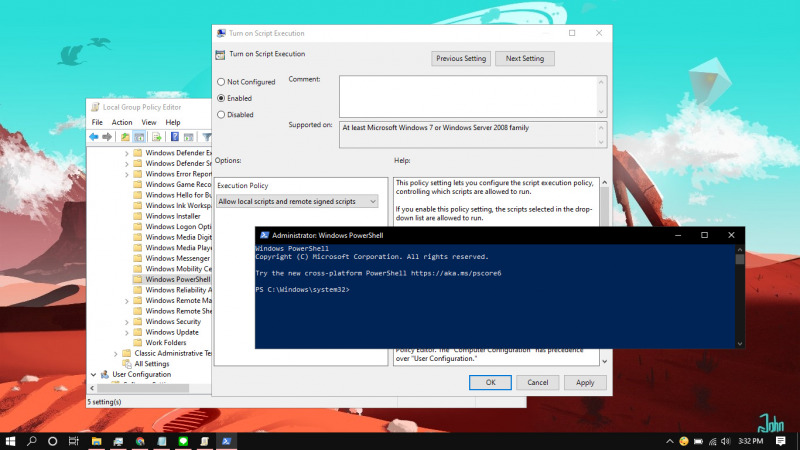Screen dimensions: 800x450
Task: Select the Windows Installer tree folder
Action: [167, 216]
